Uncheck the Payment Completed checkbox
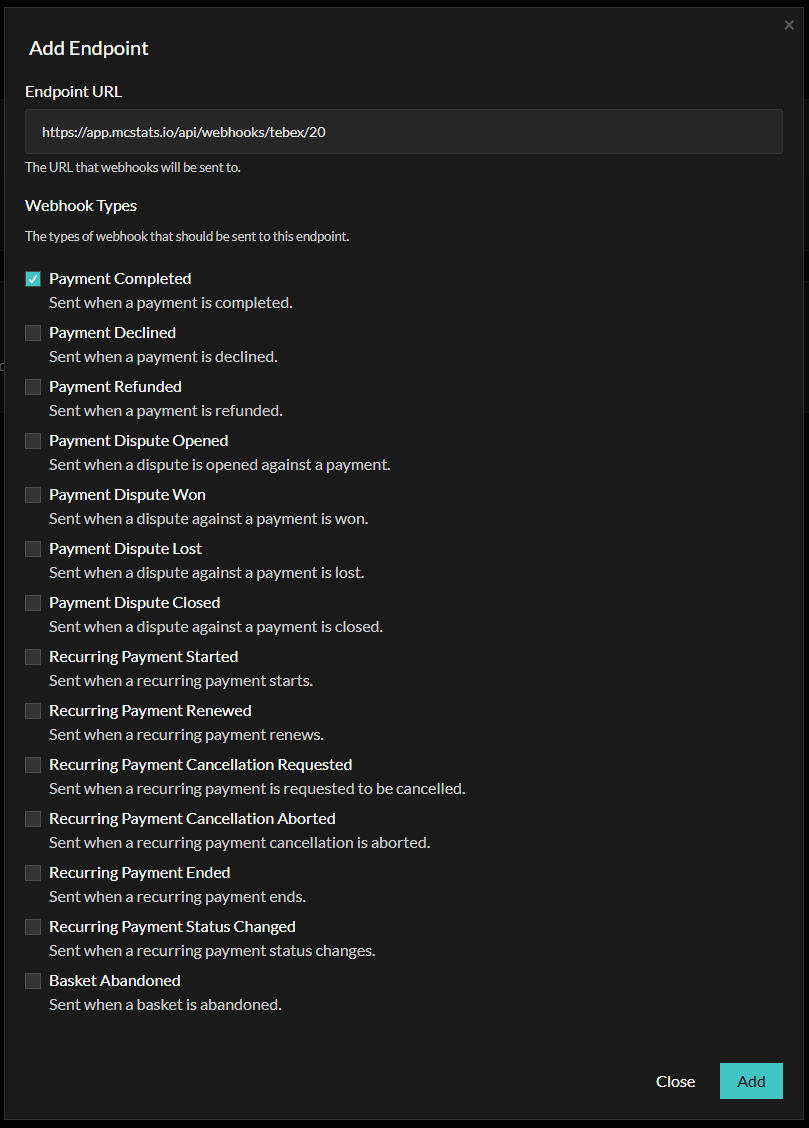Viewport: 809px width, 1128px height. (x=33, y=279)
